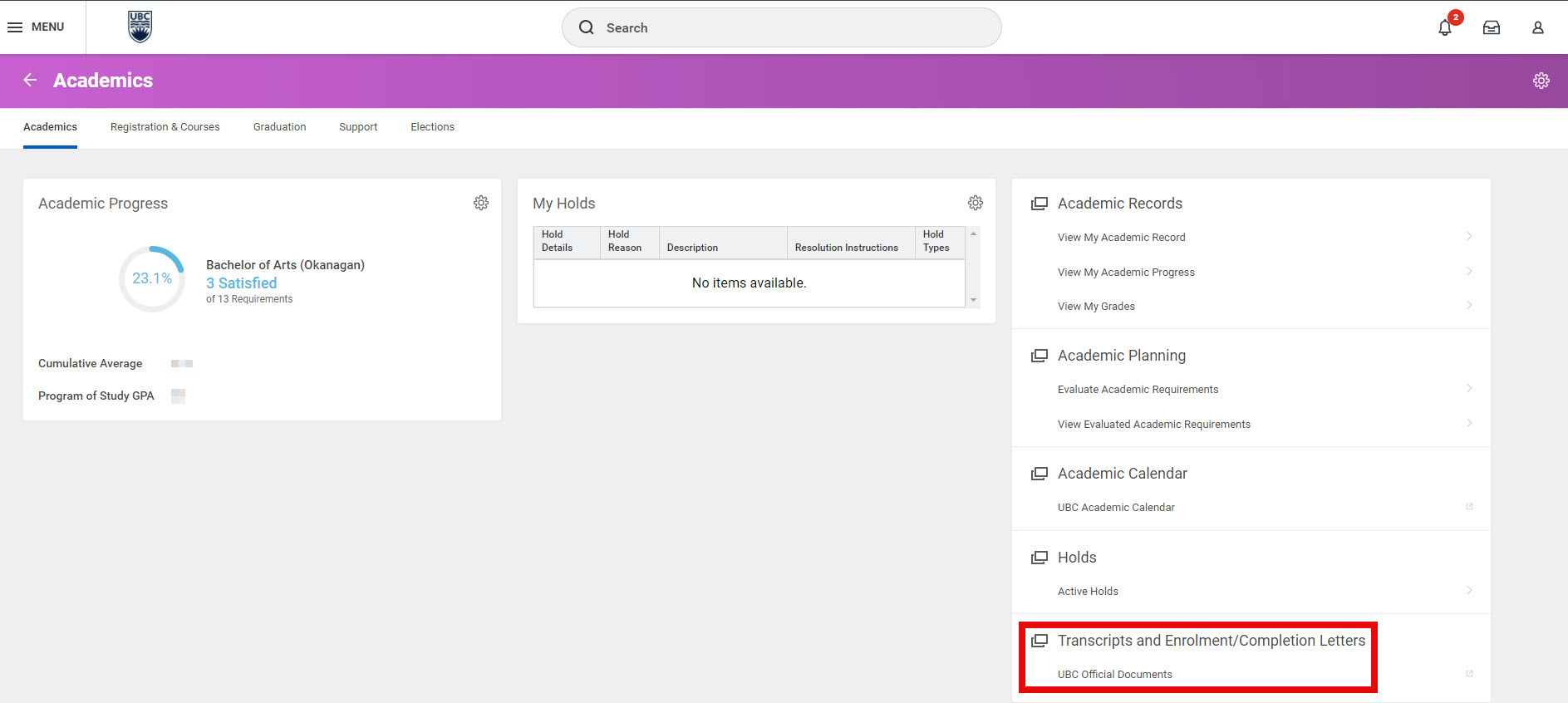Click the Hold Reason column header

pos(629,242)
